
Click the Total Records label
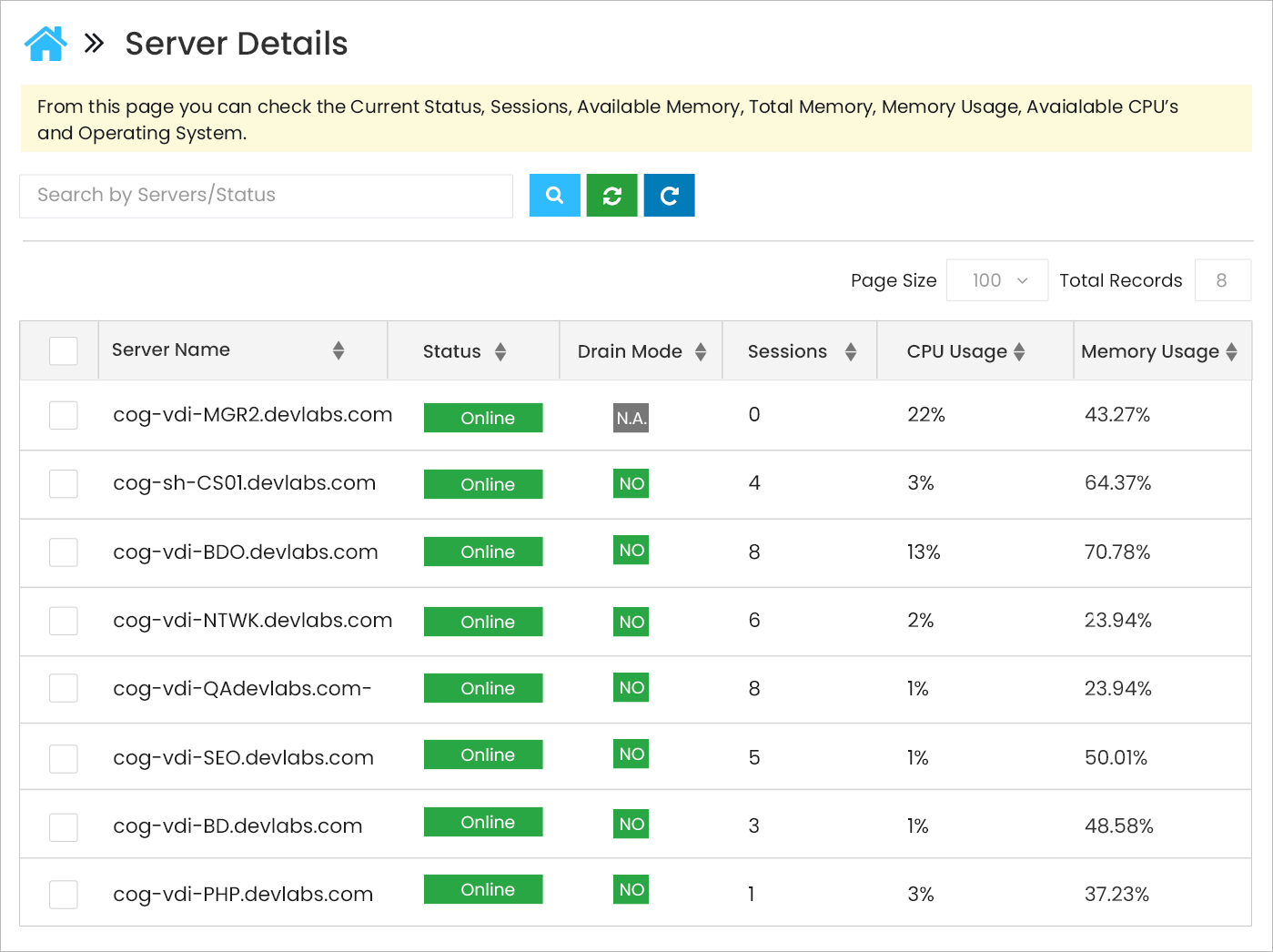click(x=1121, y=280)
